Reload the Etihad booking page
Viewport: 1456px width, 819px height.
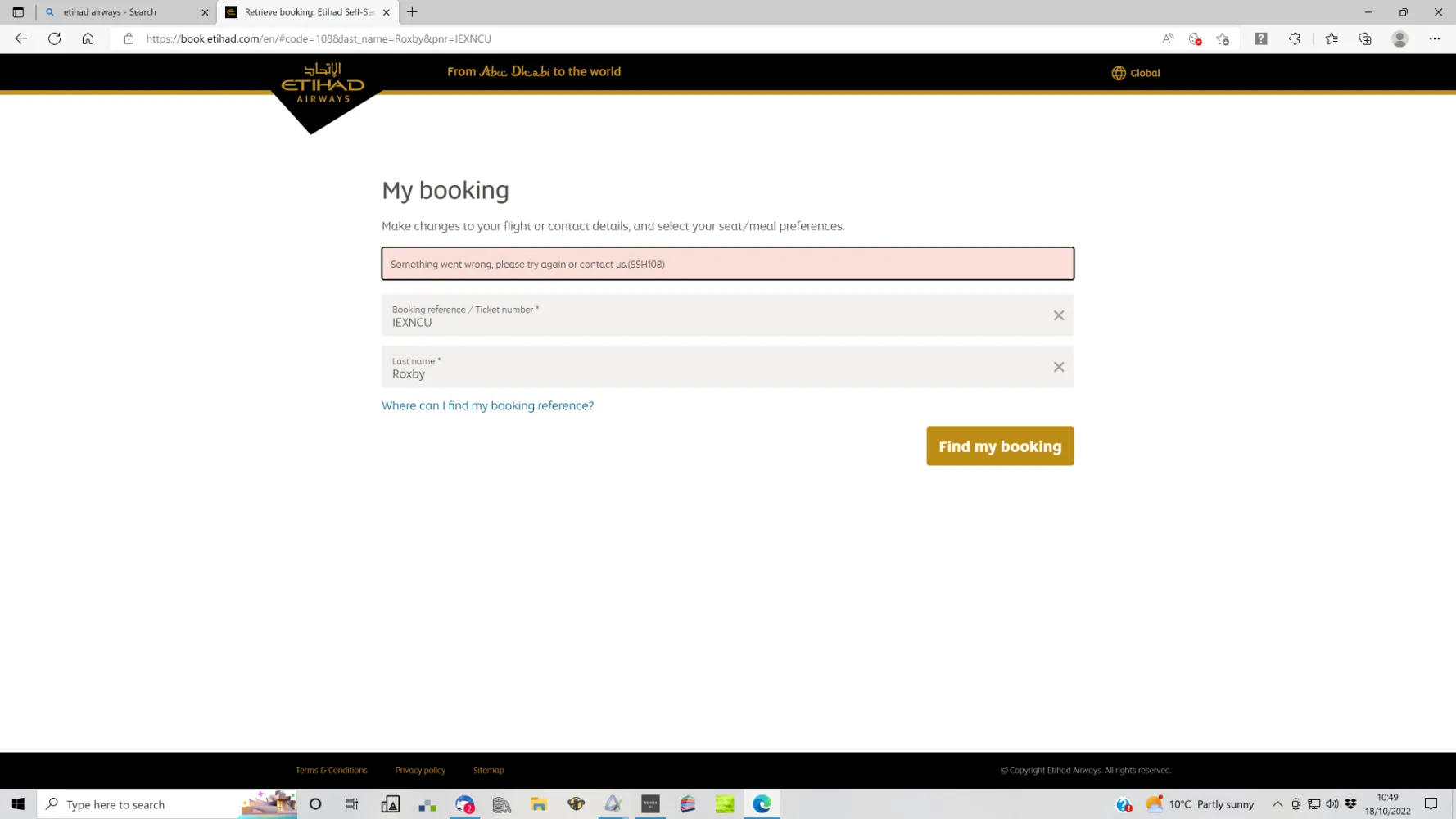click(x=54, y=38)
